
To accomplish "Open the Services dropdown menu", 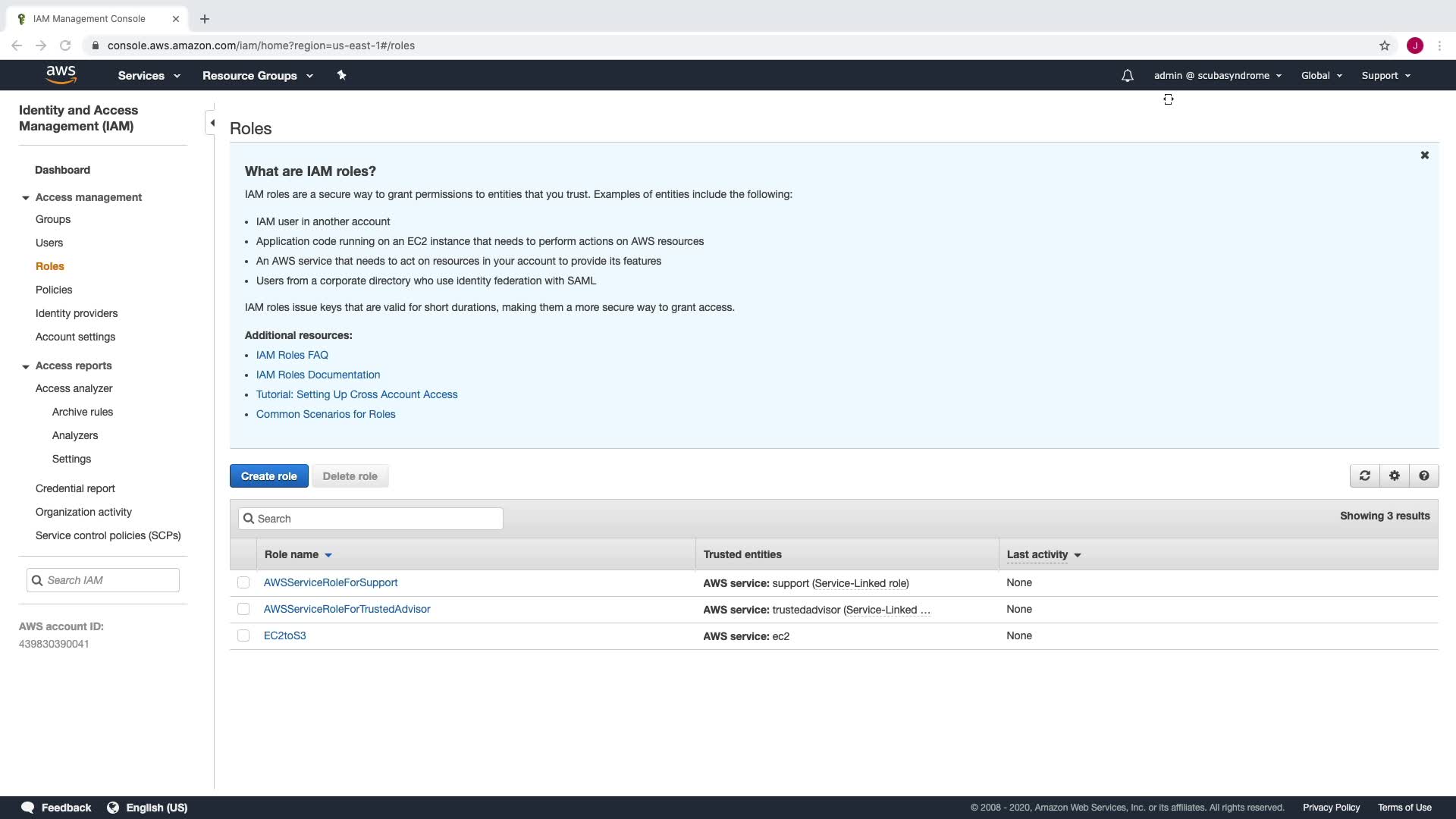I will (x=149, y=76).
